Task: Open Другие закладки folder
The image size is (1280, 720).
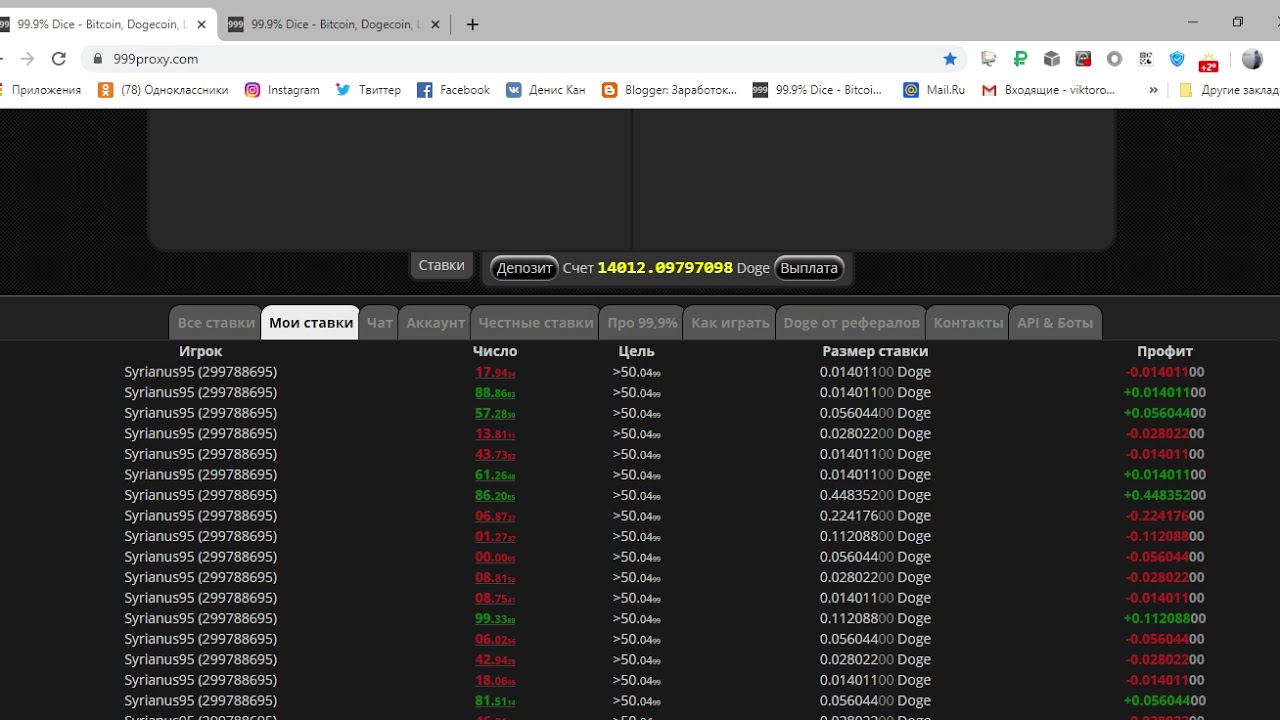Action: tap(1228, 90)
